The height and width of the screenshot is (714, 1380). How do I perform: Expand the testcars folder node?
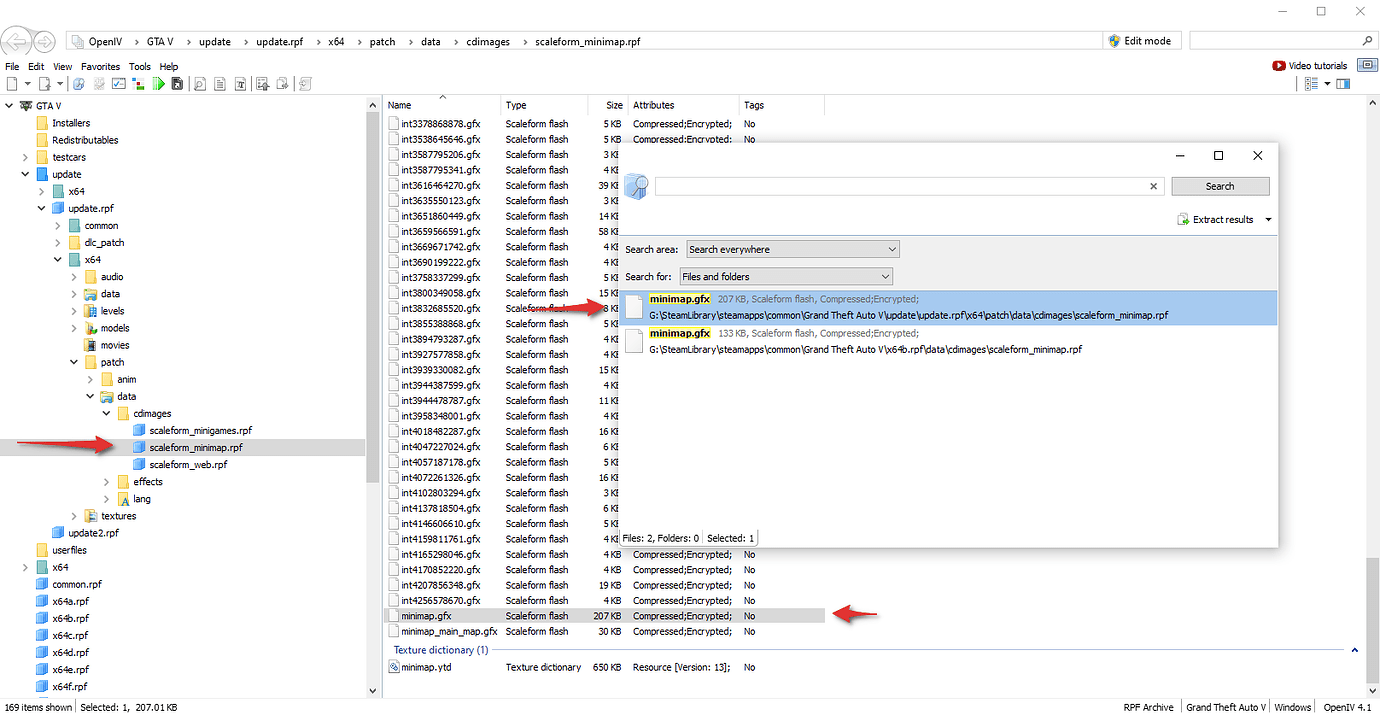25,158
